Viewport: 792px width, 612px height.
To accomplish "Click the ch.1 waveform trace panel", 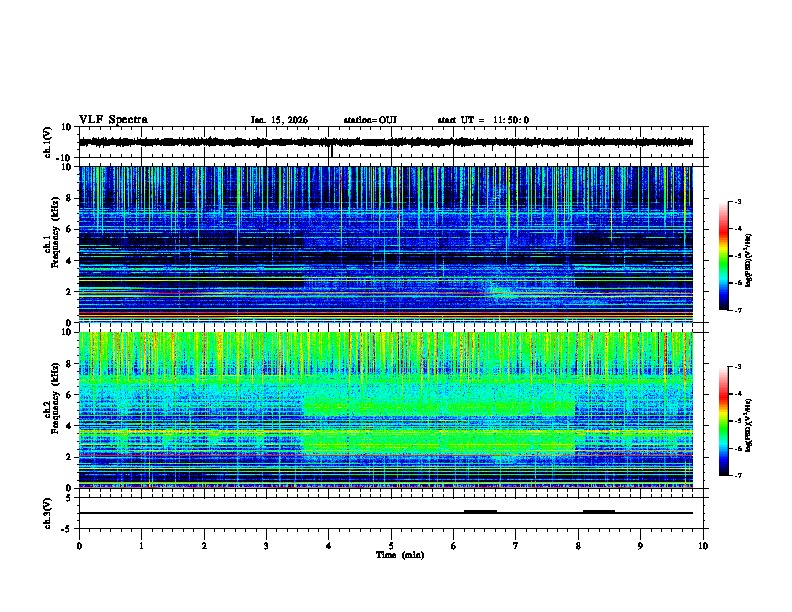I will pyautogui.click(x=391, y=142).
